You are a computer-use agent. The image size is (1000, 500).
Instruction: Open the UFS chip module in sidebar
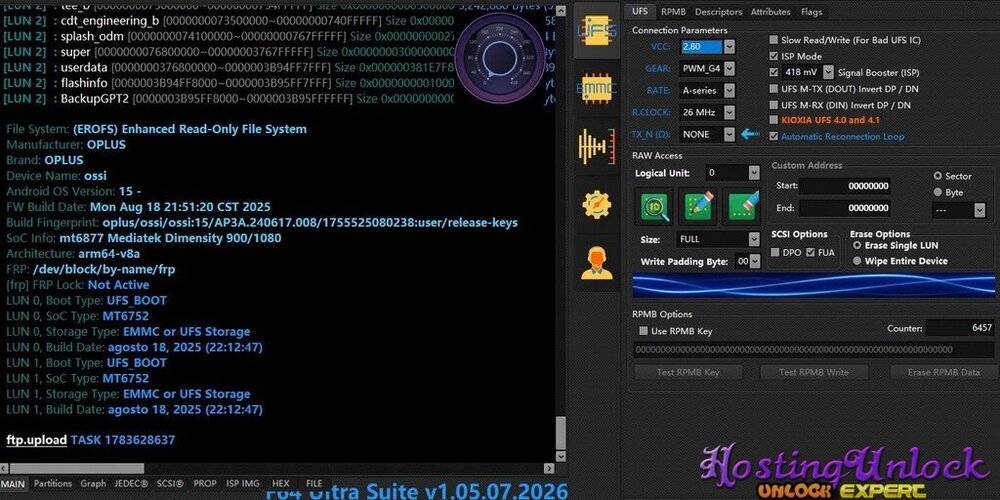point(596,31)
